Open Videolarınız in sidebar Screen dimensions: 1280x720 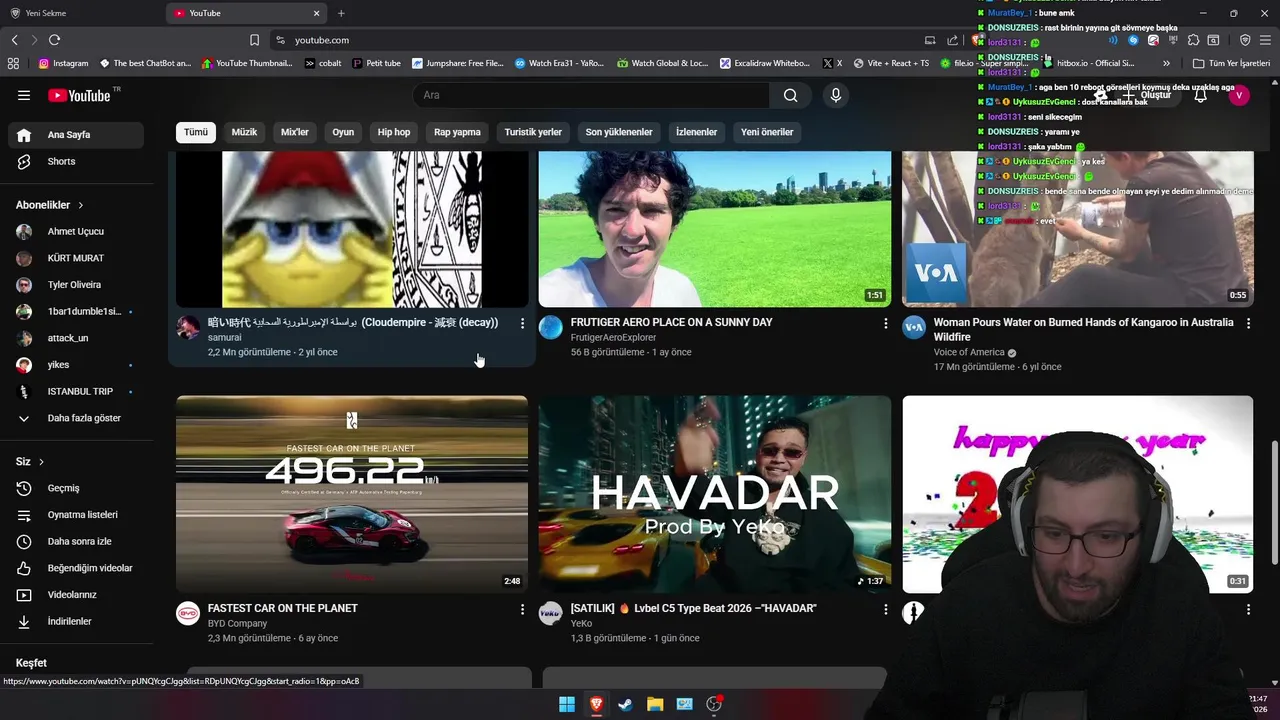coord(76,595)
